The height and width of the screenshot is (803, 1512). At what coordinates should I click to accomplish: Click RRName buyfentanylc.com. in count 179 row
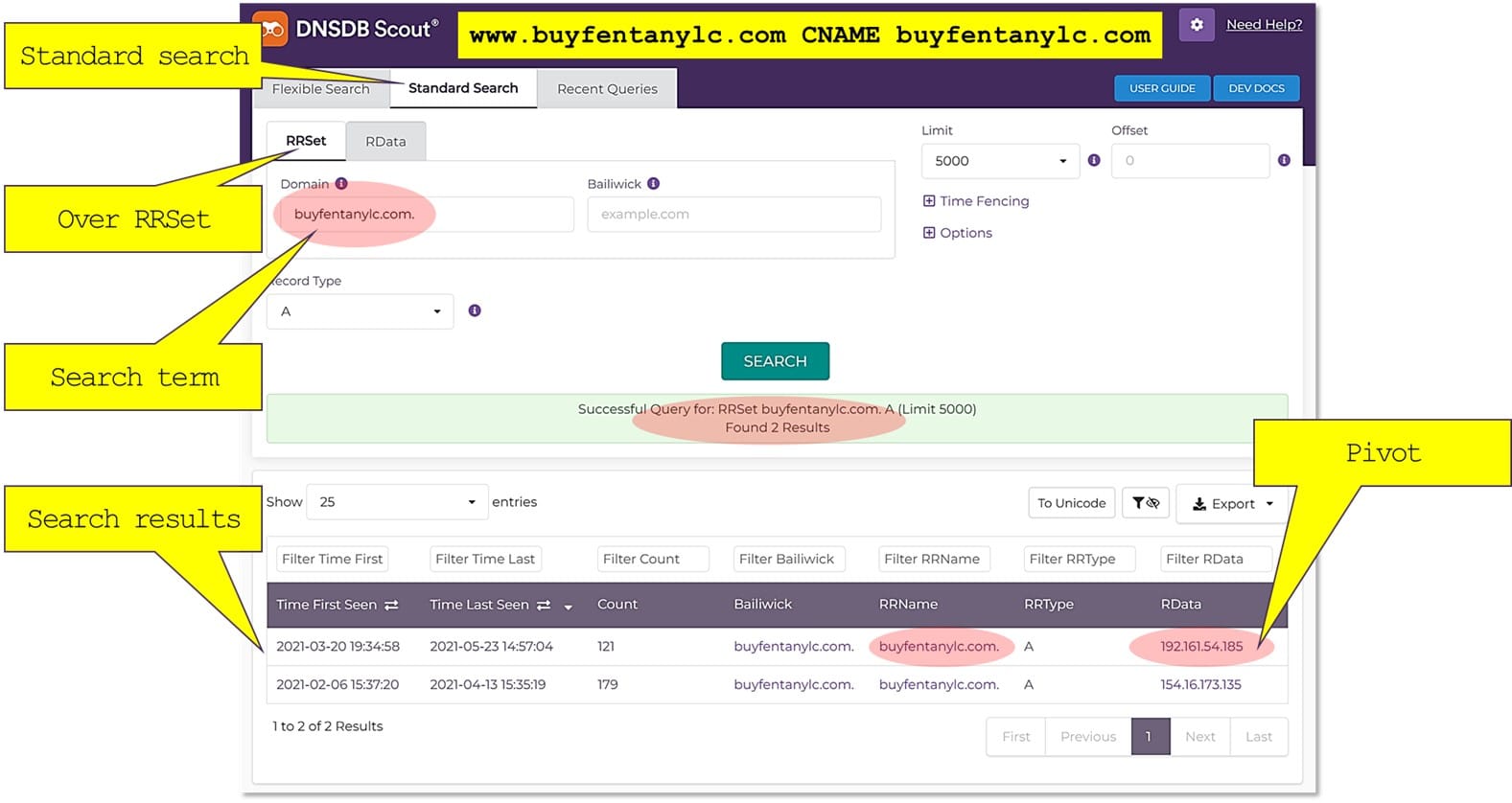(939, 685)
